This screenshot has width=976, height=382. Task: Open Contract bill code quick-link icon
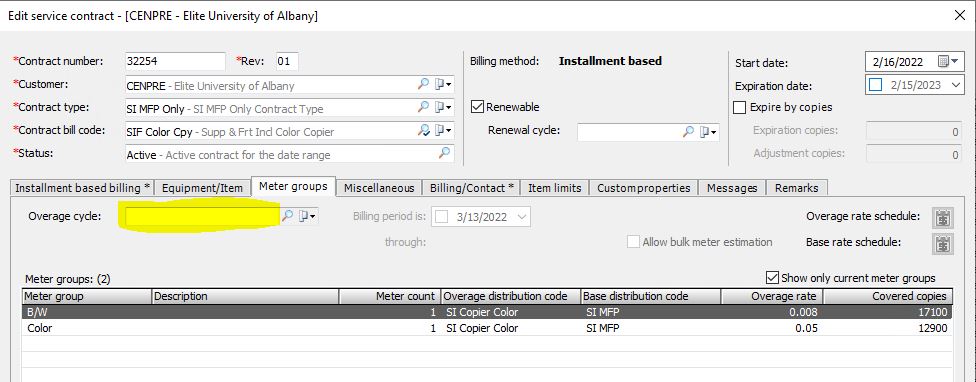pos(443,131)
